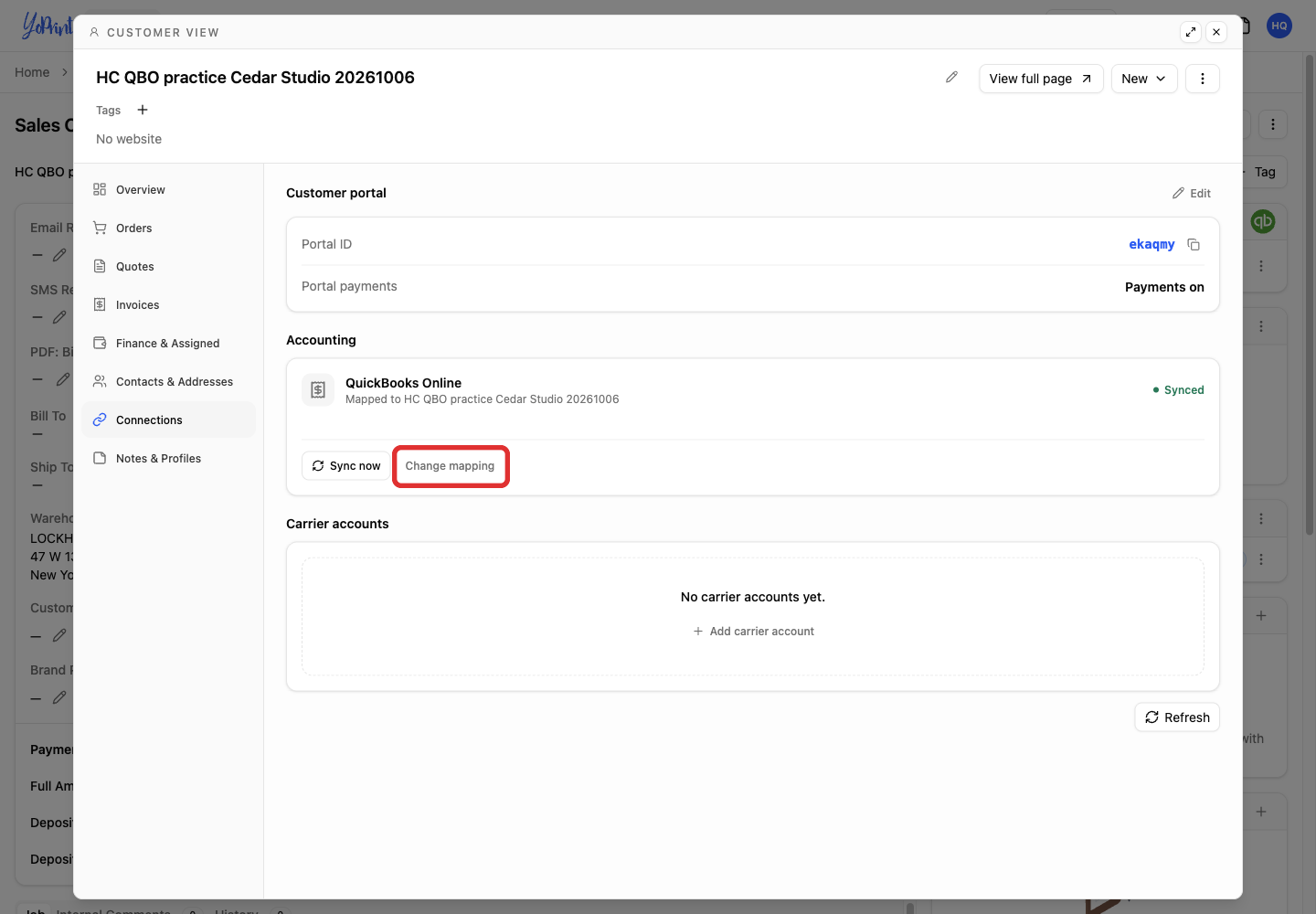
Task: Open the New dropdown button
Action: pyautogui.click(x=1144, y=79)
